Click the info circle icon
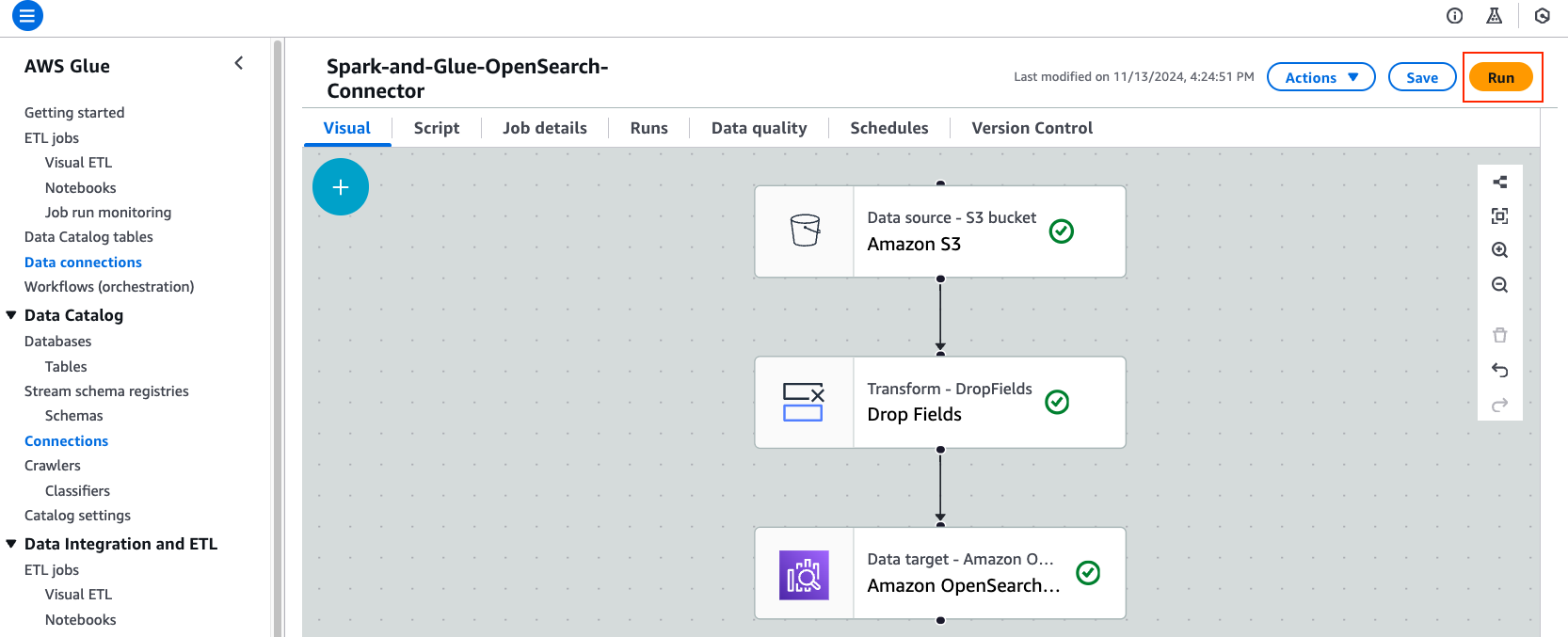This screenshot has width=1568, height=637. [1454, 16]
